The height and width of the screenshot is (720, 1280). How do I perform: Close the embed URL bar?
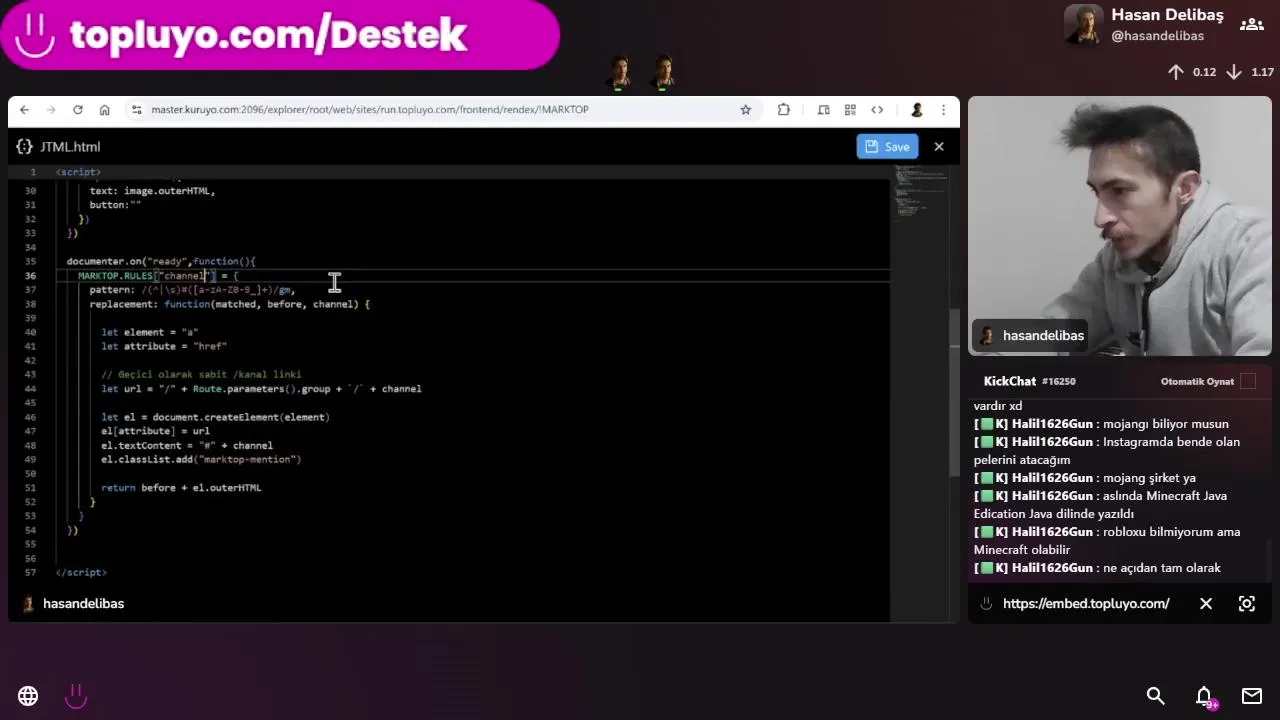point(1206,604)
